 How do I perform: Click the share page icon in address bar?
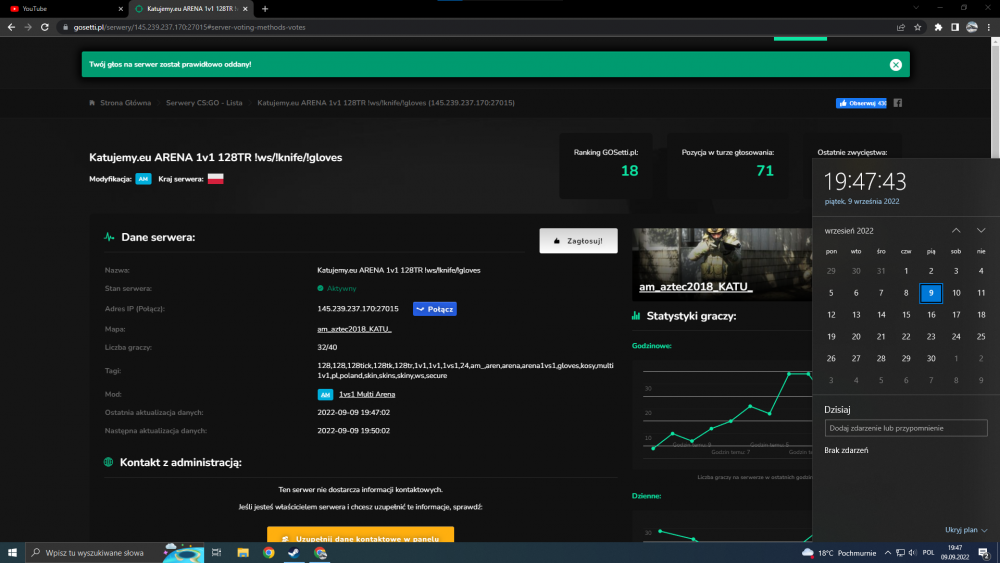click(x=901, y=27)
